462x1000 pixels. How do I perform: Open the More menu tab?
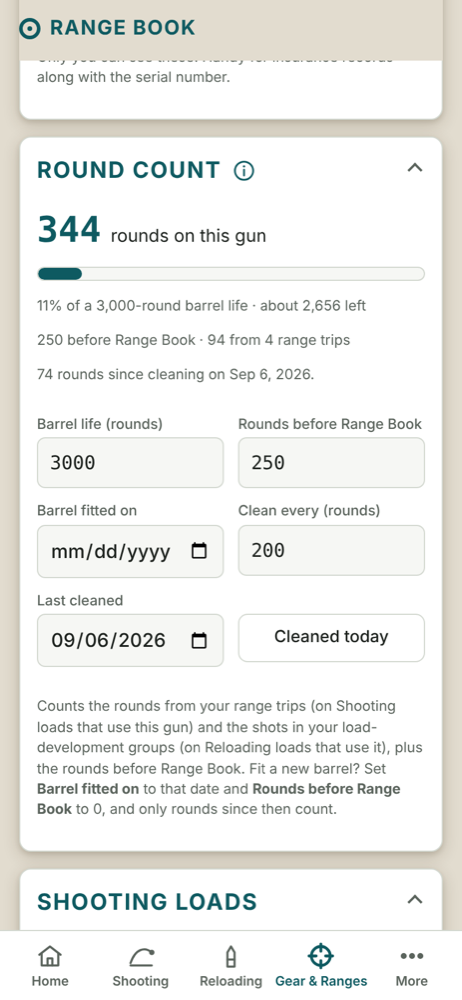[x=412, y=966]
